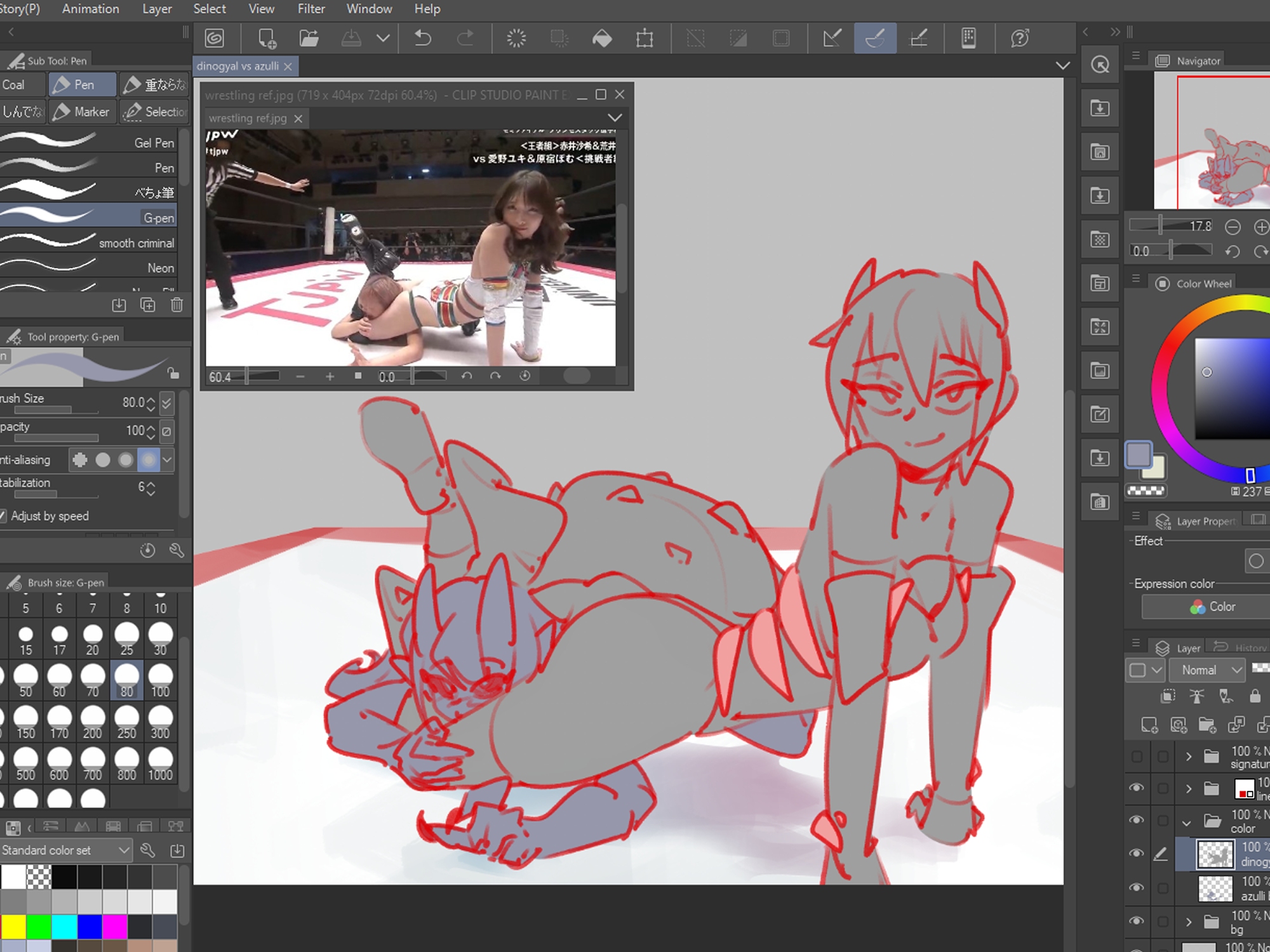Click the Undo arrow in toolbar
The image size is (1270, 952).
tap(422, 38)
